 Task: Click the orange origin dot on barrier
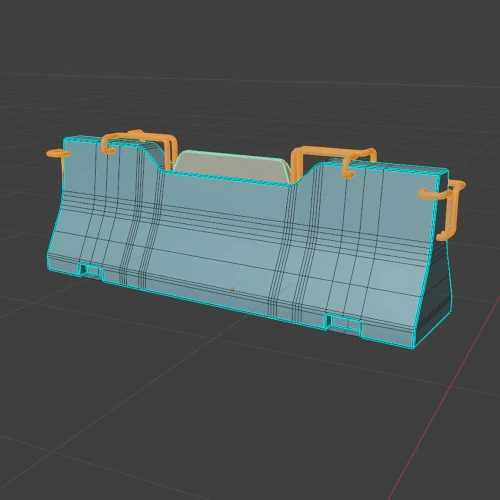232,289
